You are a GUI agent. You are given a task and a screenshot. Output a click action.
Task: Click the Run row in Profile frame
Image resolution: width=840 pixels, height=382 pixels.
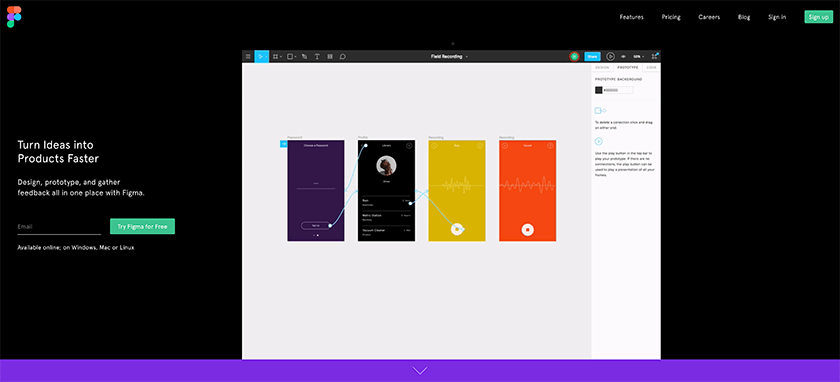point(386,202)
